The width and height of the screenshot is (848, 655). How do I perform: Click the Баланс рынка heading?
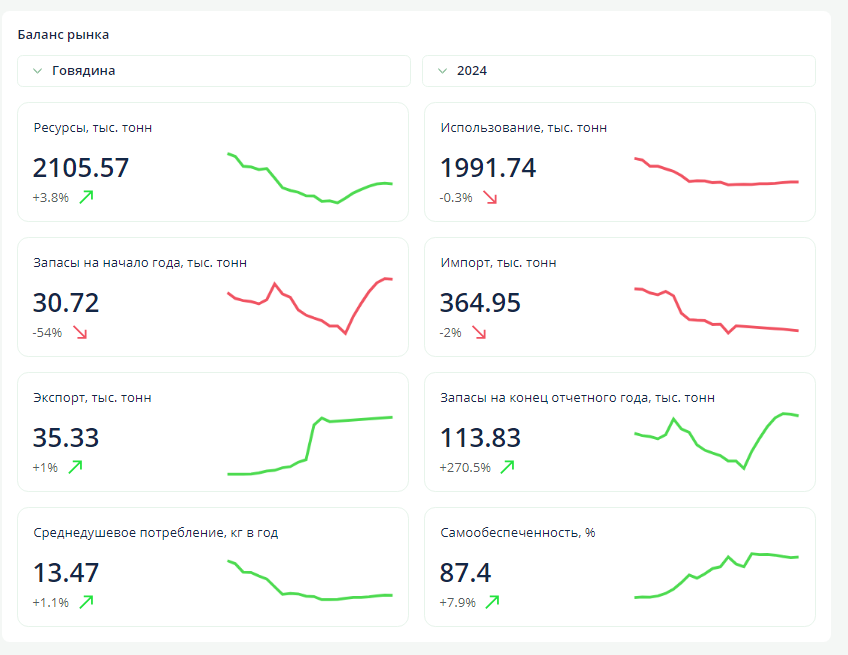63,35
